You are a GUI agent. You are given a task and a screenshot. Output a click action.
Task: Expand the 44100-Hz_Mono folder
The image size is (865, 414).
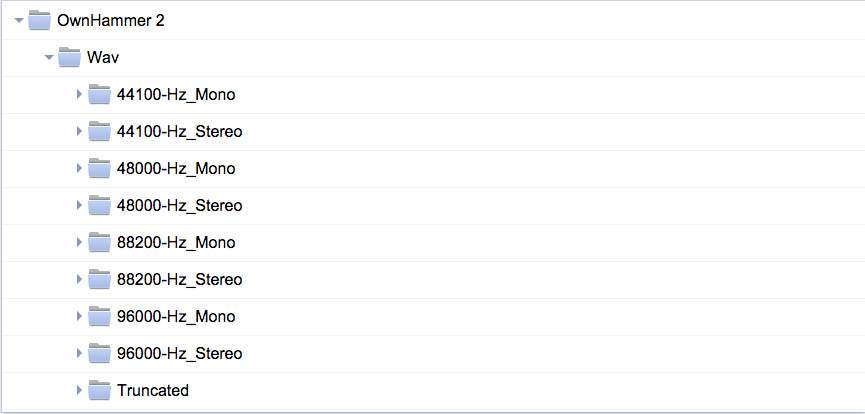79,95
